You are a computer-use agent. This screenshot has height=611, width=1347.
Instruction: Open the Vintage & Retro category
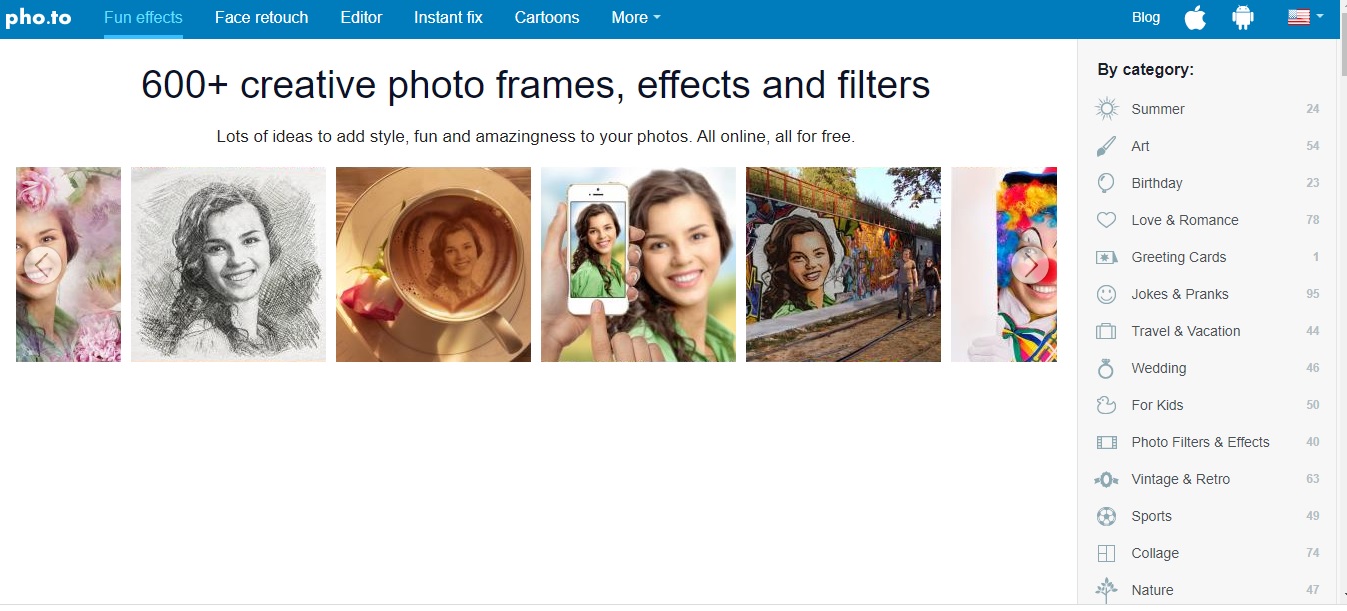[x=1180, y=479]
